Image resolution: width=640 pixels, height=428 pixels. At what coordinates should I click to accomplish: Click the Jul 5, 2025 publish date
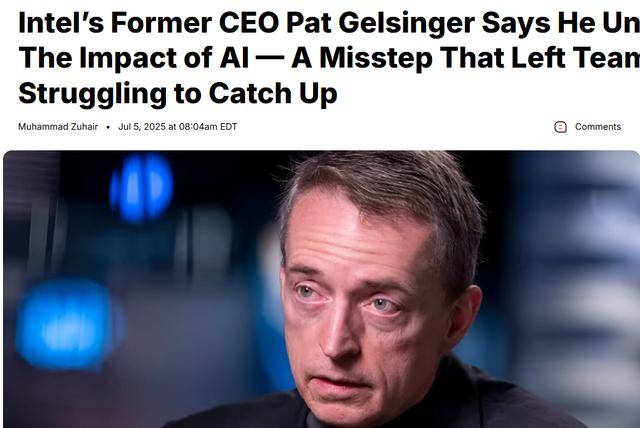click(142, 127)
